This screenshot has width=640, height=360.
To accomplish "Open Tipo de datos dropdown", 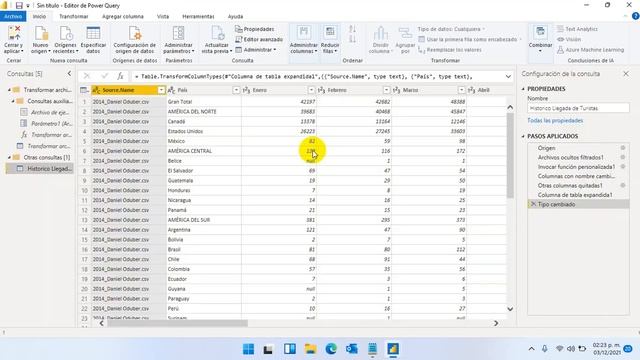I will pyautogui.click(x=451, y=29).
